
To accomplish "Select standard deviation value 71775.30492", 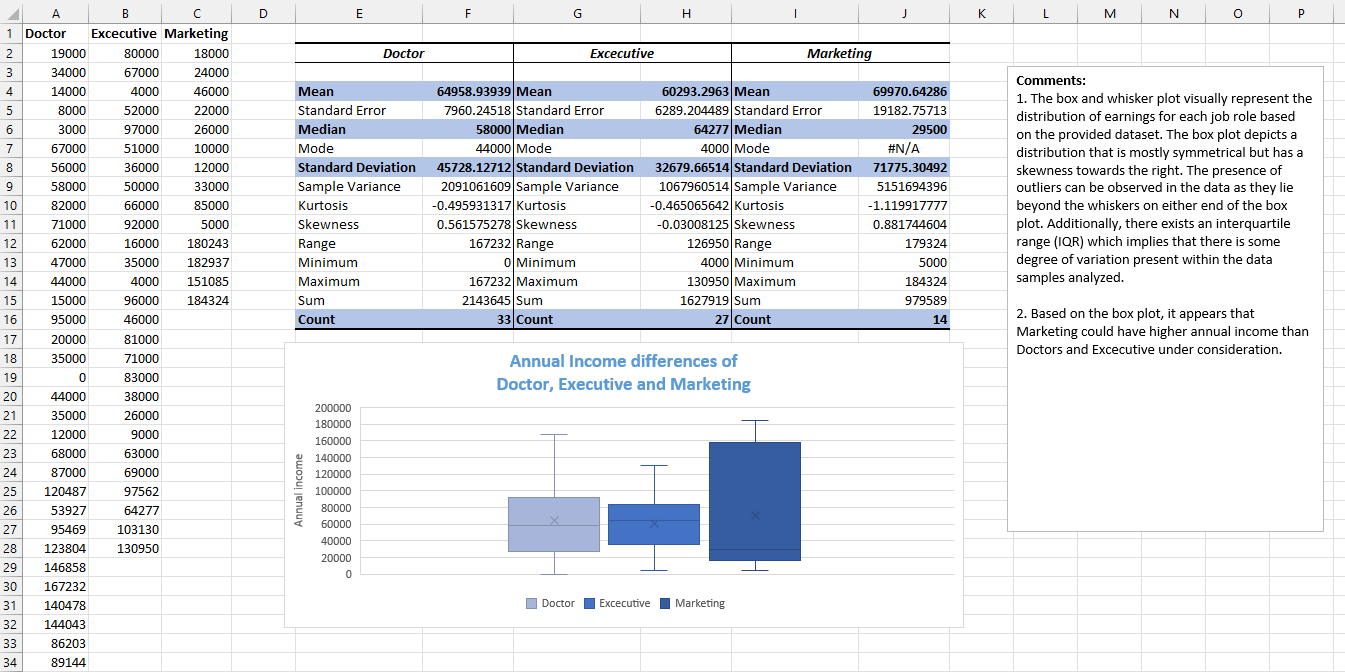I will [904, 167].
